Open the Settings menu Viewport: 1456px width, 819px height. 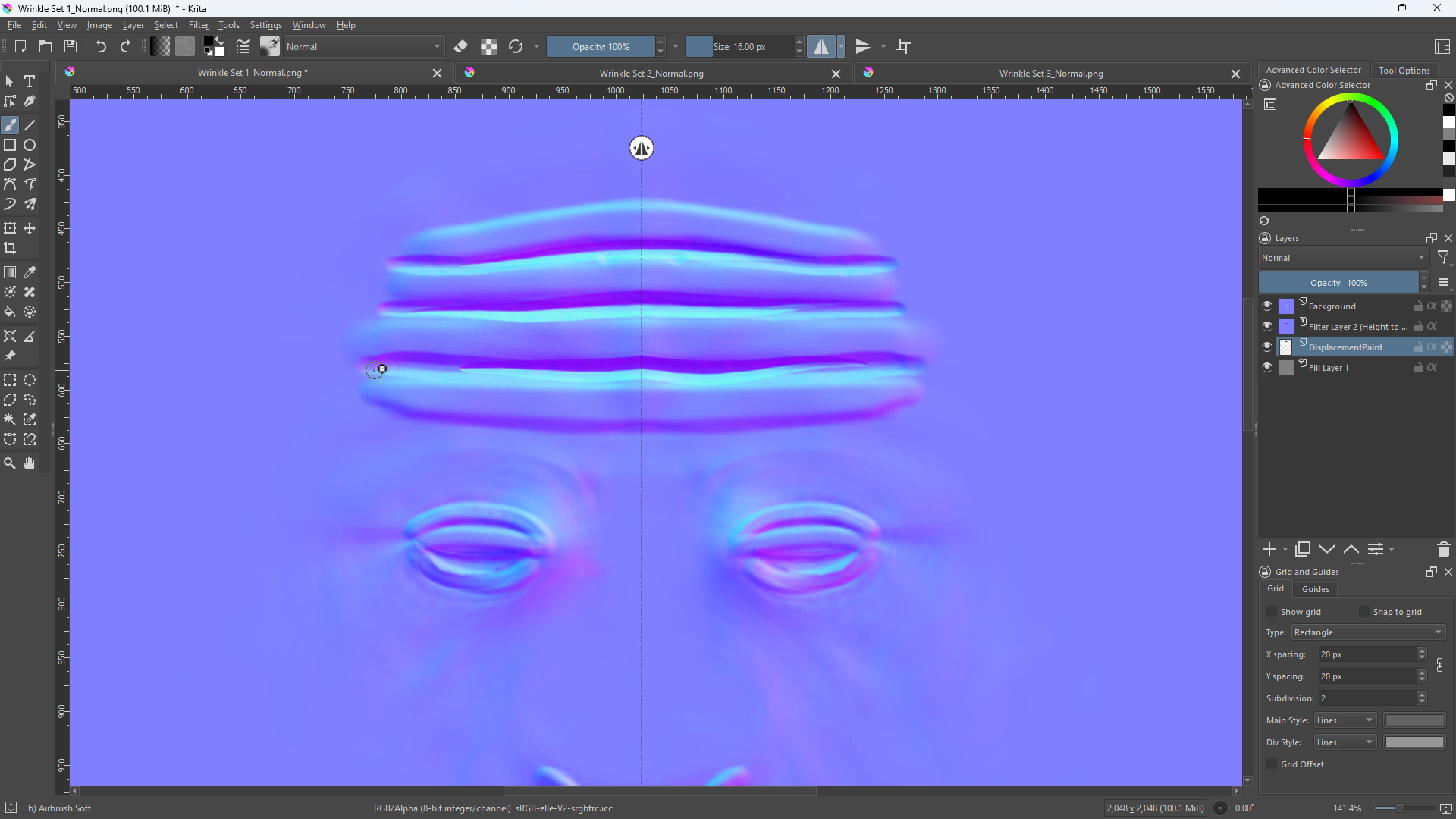[266, 25]
